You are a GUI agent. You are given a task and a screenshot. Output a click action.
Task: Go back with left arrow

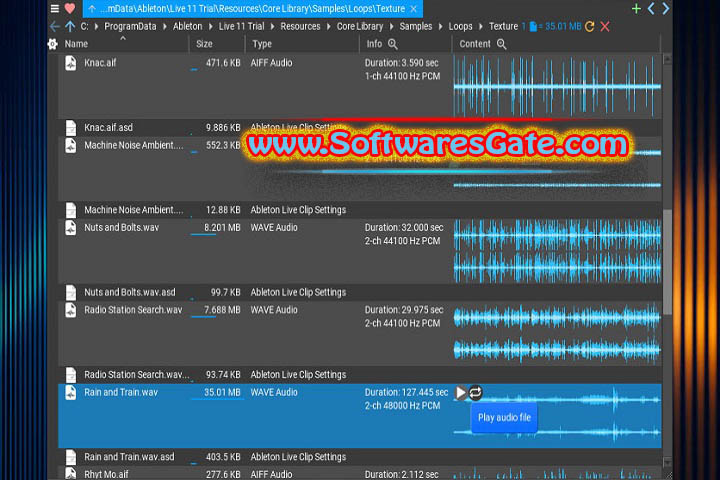tap(55, 26)
